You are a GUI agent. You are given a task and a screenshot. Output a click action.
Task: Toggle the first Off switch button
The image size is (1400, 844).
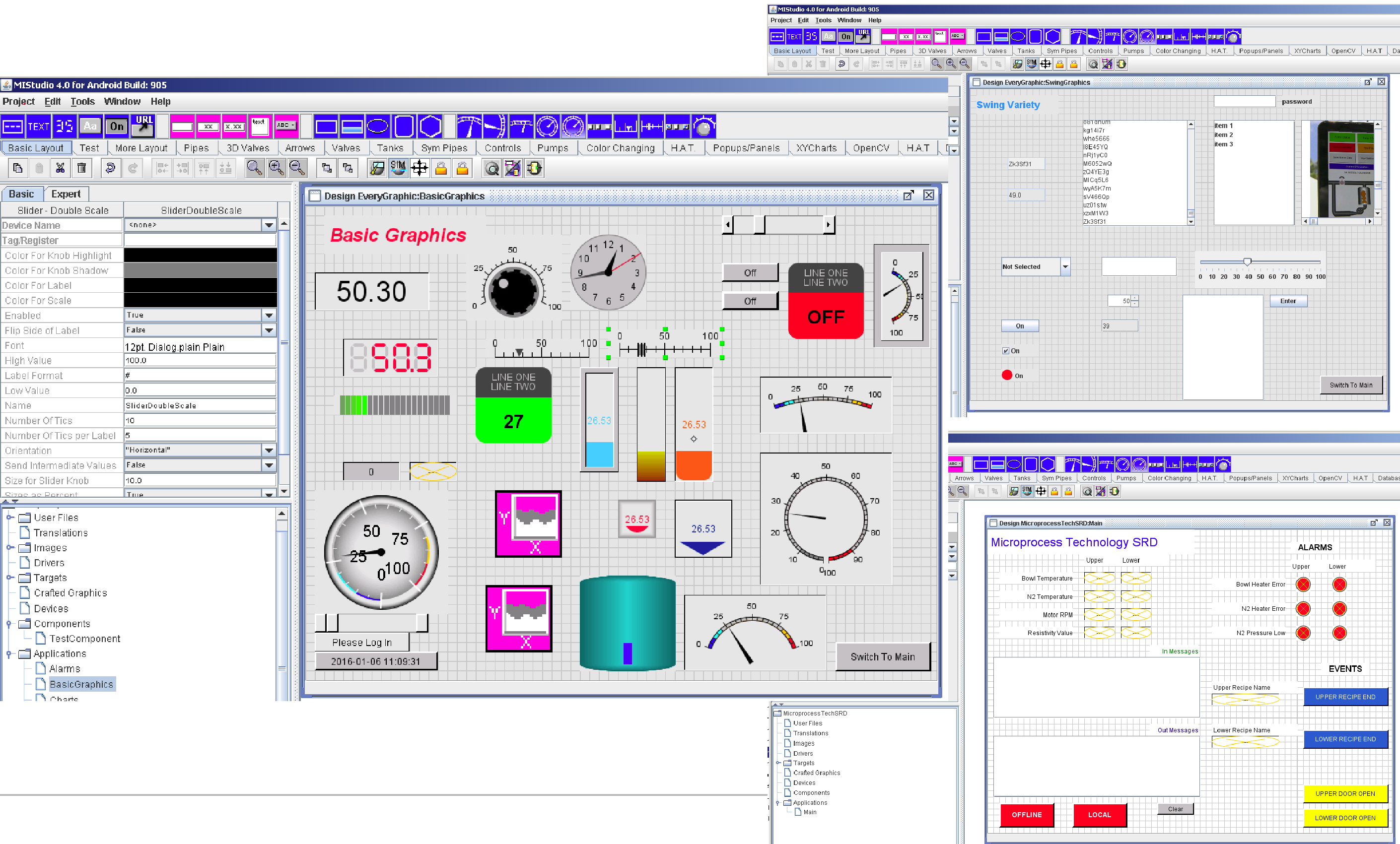750,272
